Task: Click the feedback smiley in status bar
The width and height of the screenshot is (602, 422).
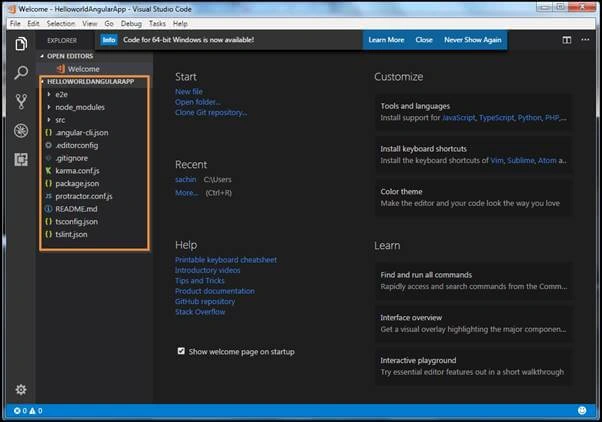Action: point(582,410)
